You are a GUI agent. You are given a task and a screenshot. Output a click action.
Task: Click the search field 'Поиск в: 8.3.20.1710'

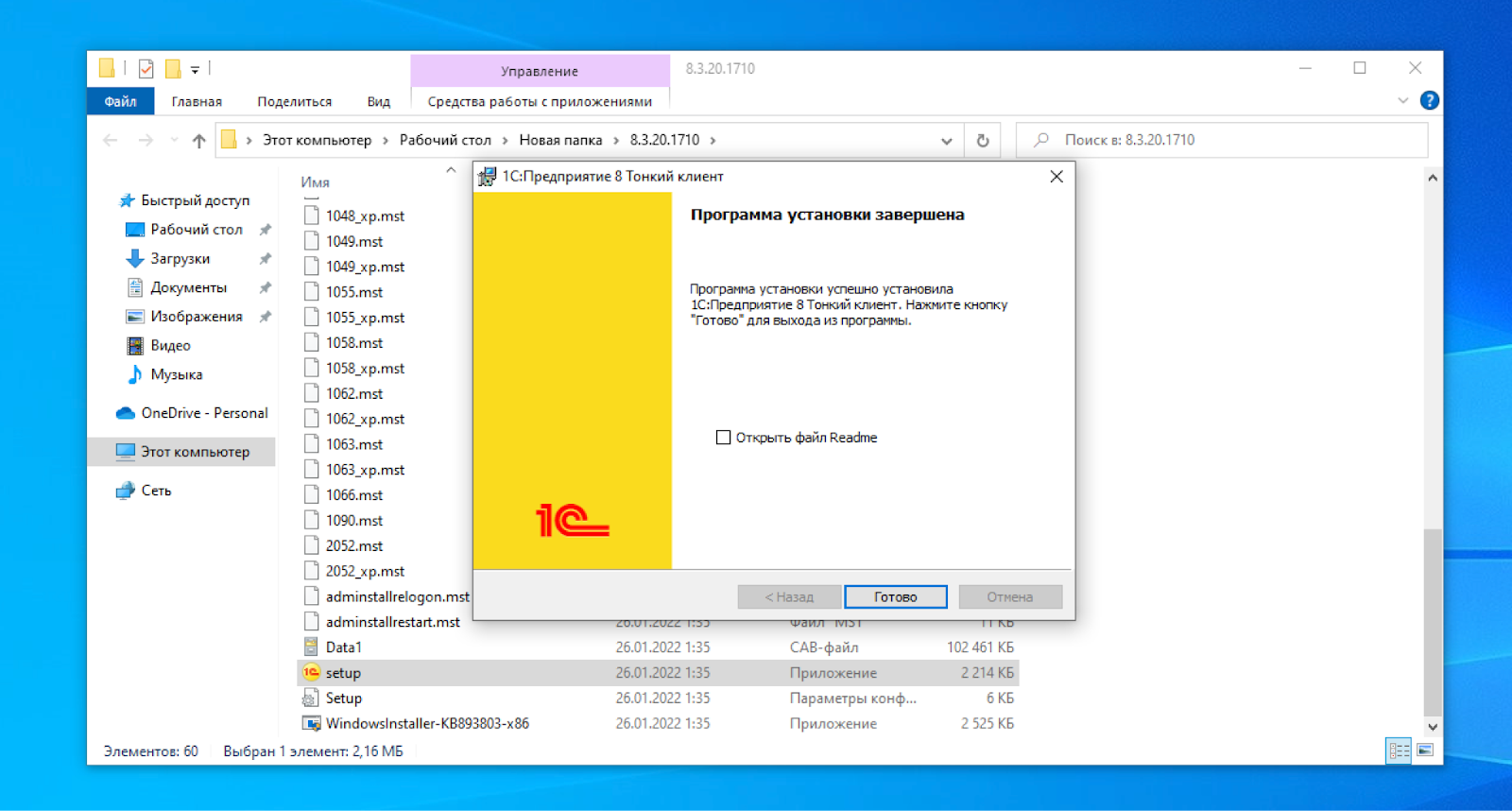click(x=1221, y=140)
